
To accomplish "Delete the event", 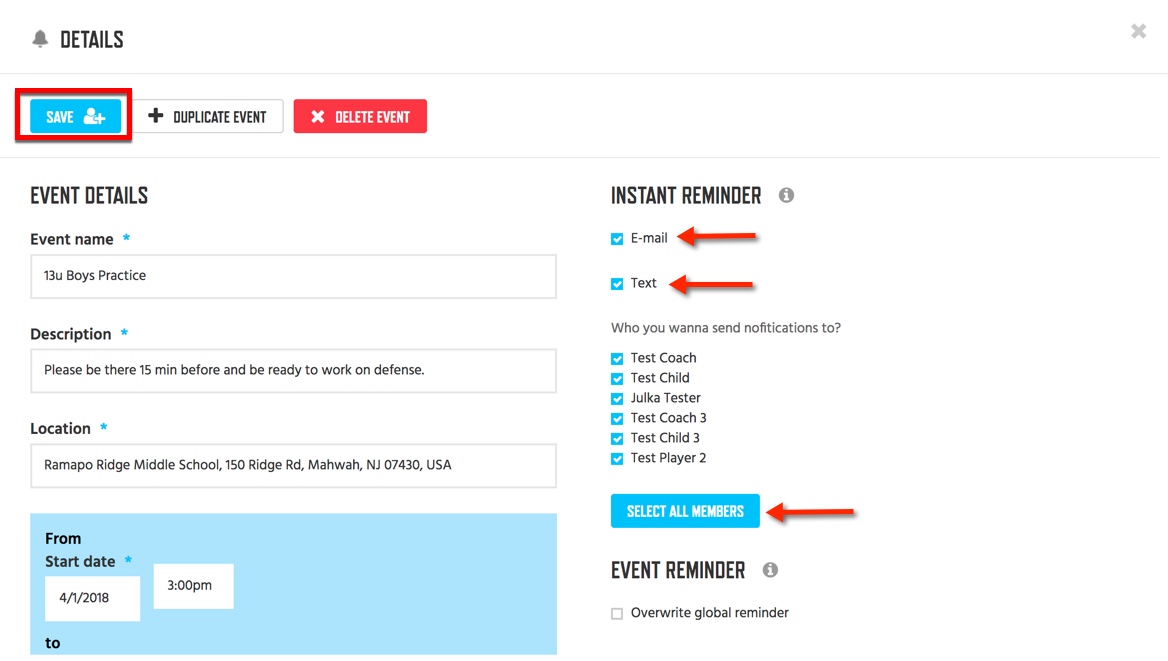I will (x=360, y=116).
